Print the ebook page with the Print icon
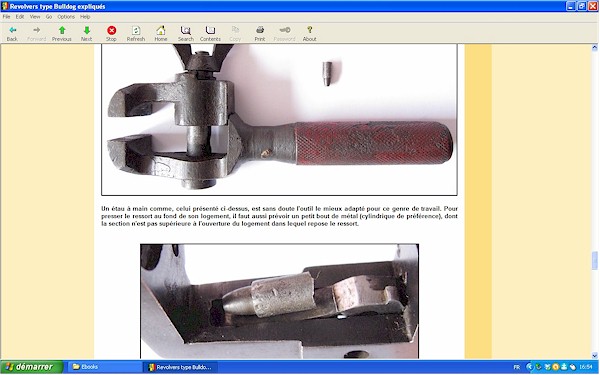Viewport: 600px width, 375px height. 260,33
